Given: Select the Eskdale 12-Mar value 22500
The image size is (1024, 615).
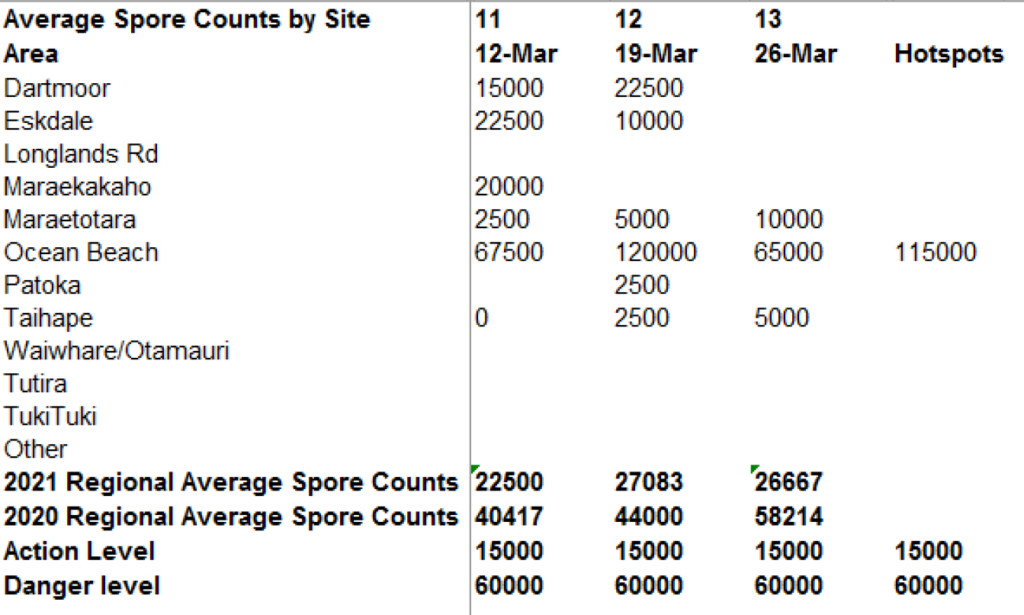Looking at the screenshot, I should (x=510, y=121).
